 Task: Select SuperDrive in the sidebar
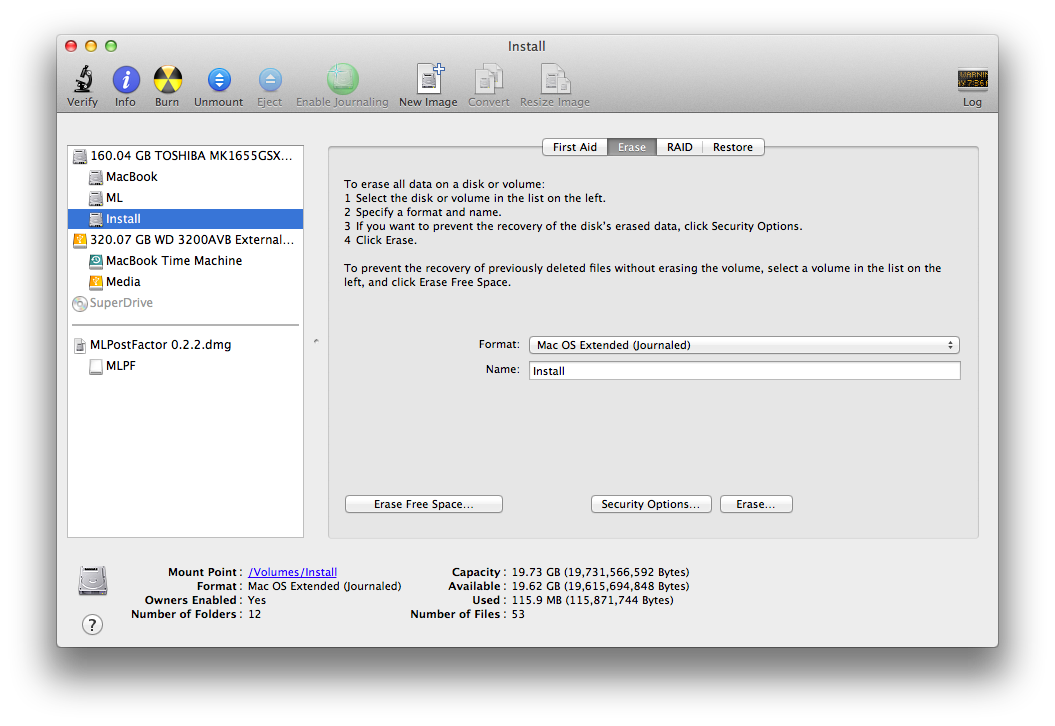(186, 303)
